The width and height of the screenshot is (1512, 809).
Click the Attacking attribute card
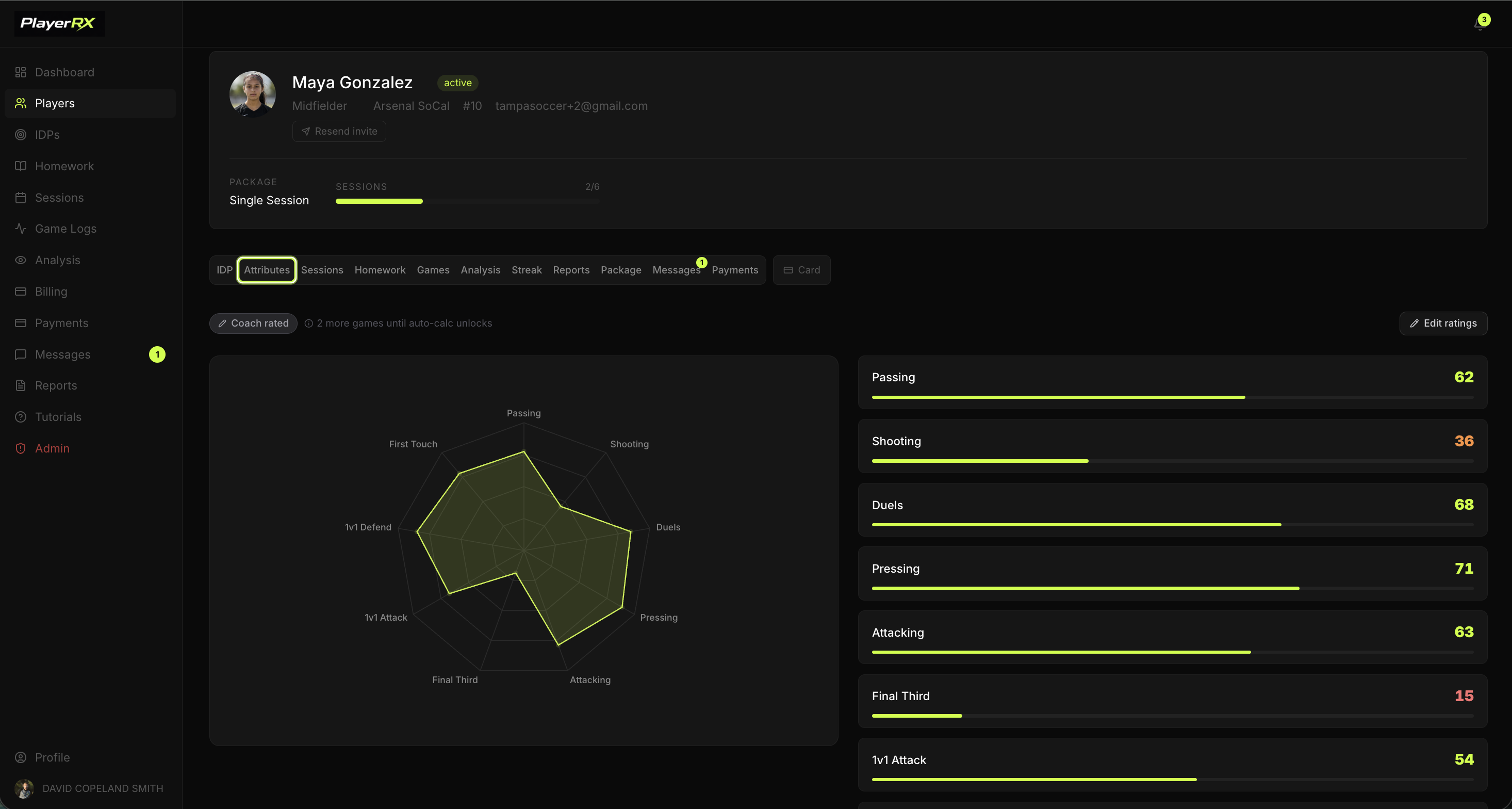(1172, 637)
